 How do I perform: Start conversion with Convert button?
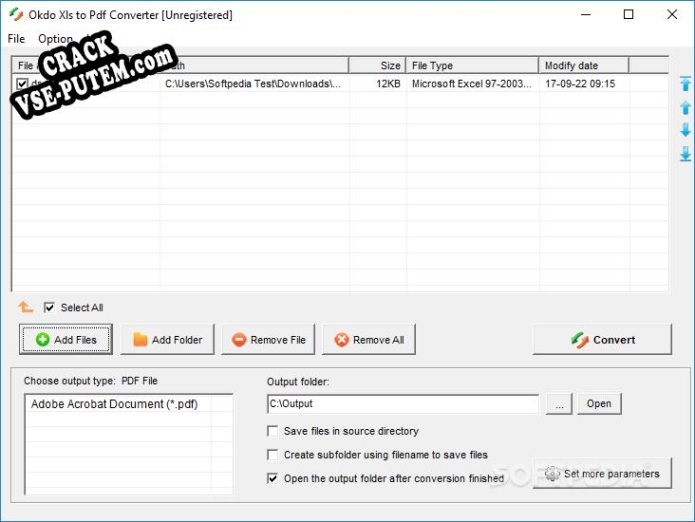[602, 340]
